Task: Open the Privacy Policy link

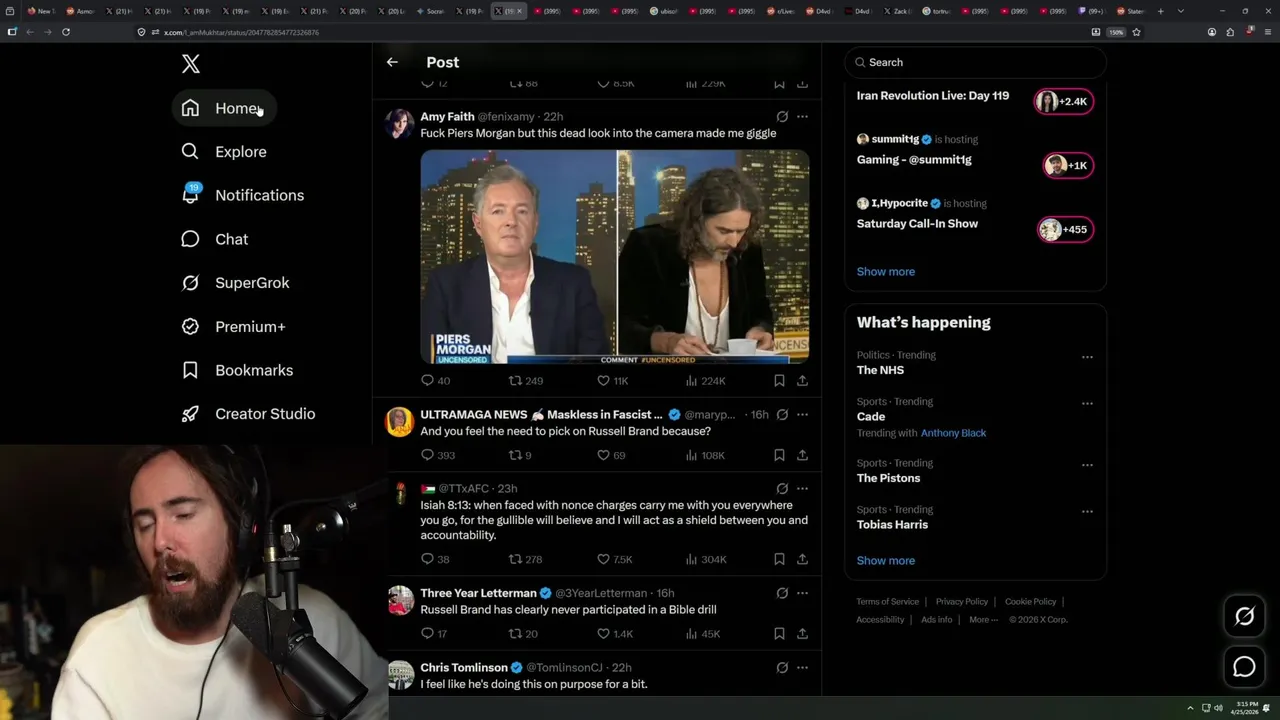Action: pyautogui.click(x=961, y=602)
